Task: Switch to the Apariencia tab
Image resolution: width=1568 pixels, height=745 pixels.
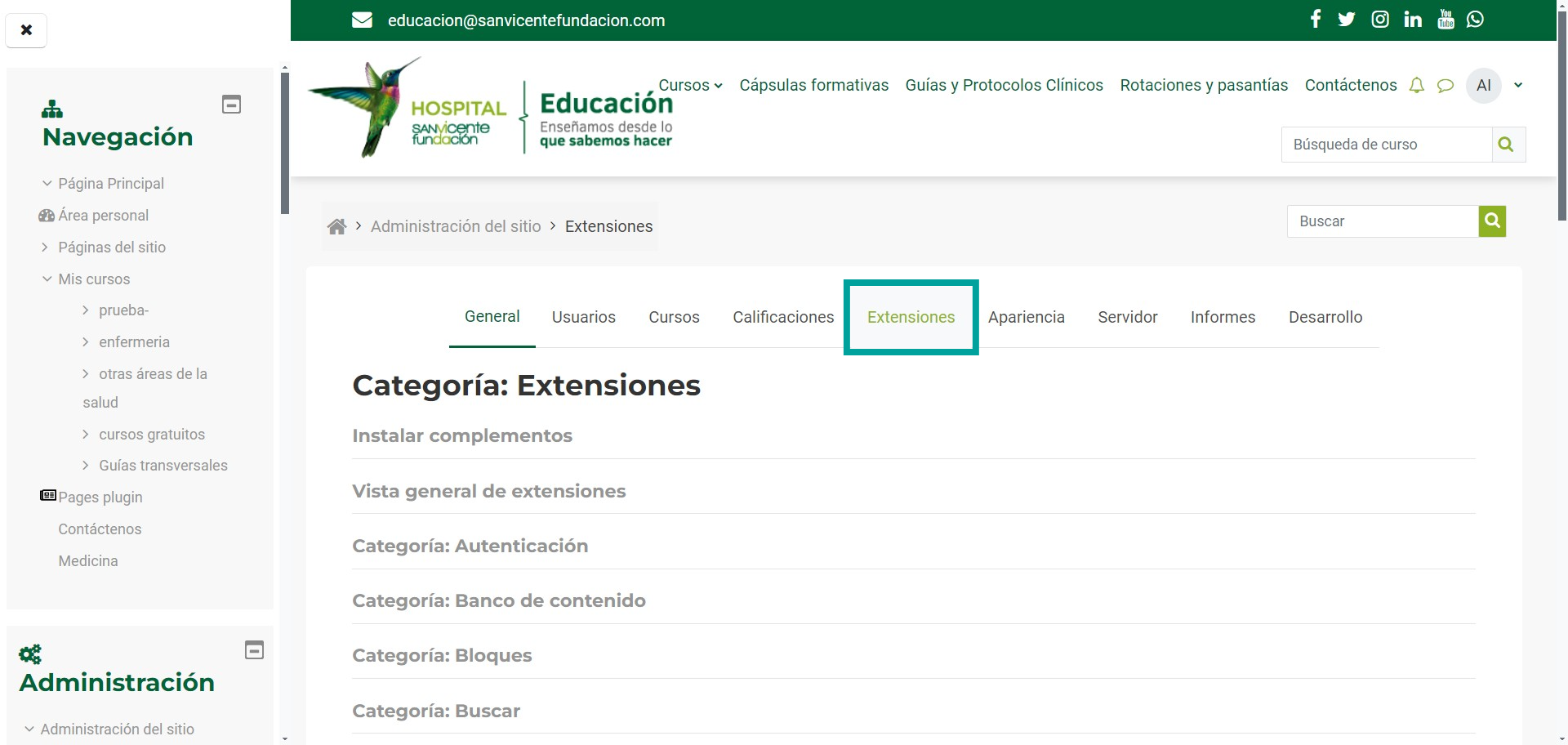Action: [1026, 317]
